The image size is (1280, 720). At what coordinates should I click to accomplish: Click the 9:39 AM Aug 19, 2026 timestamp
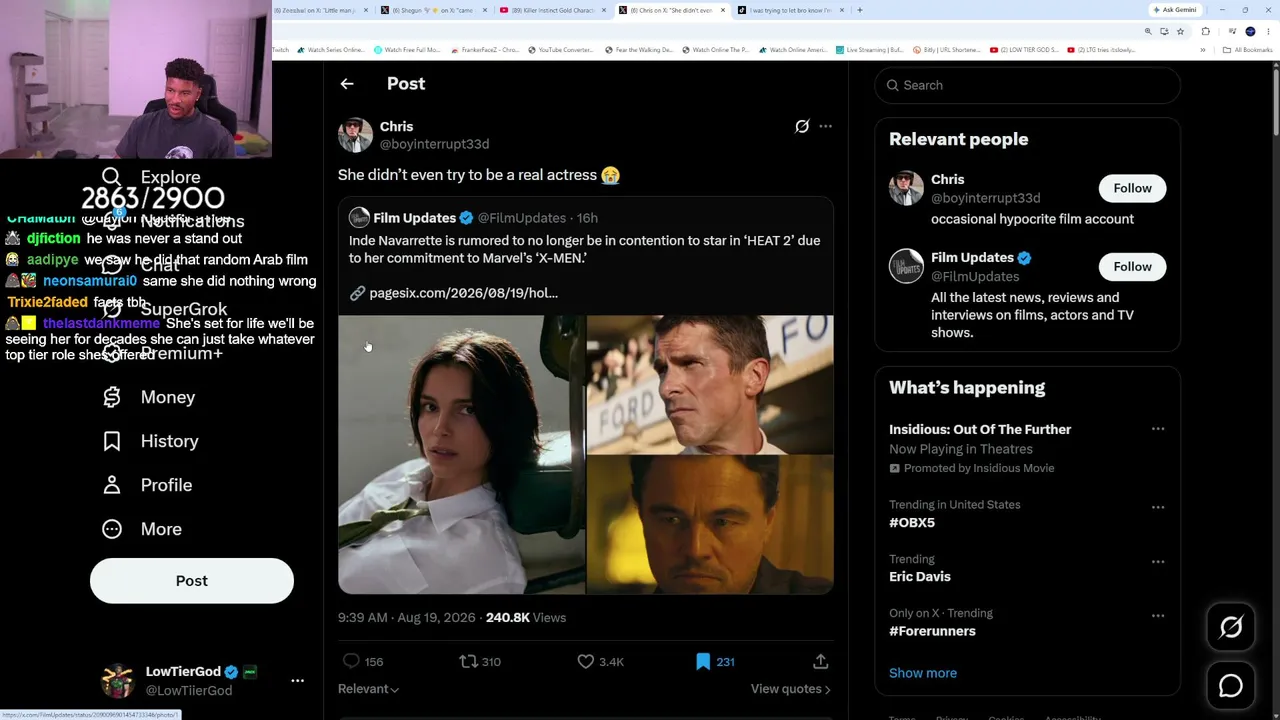(407, 618)
